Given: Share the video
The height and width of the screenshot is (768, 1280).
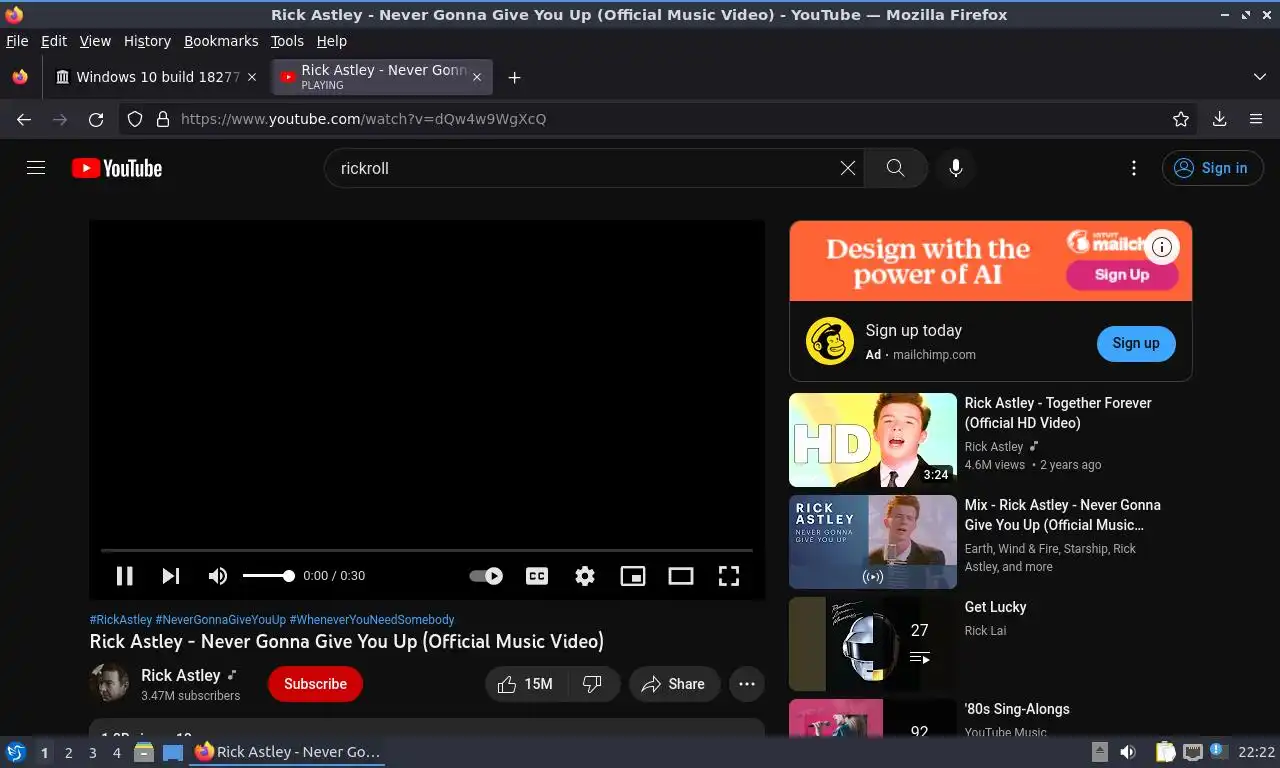Looking at the screenshot, I should pos(674,684).
